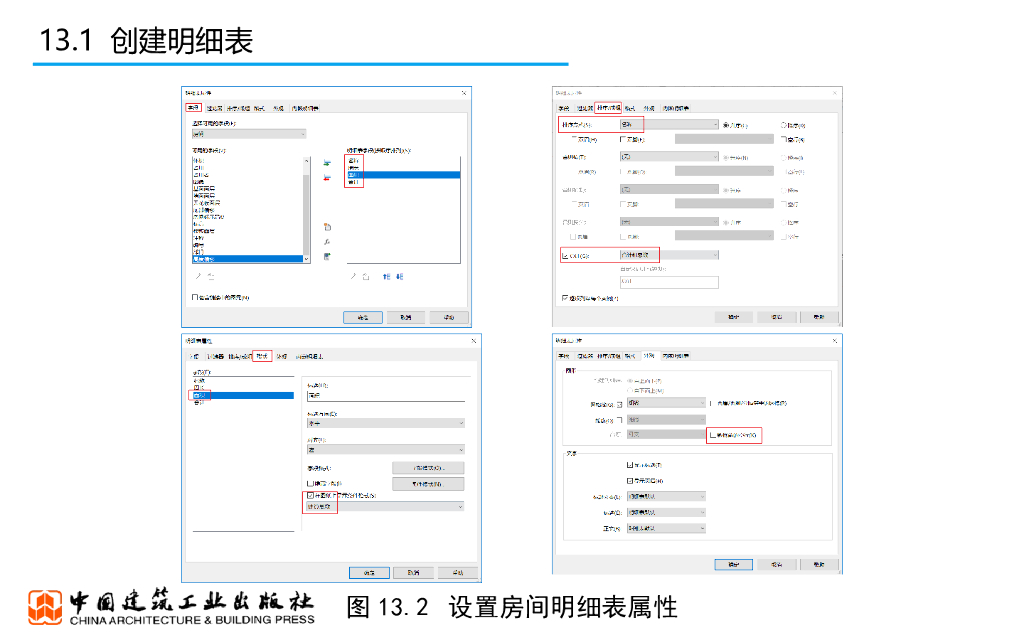Click the Combine parameters icon in Fields dialog

pyautogui.click(x=327, y=257)
